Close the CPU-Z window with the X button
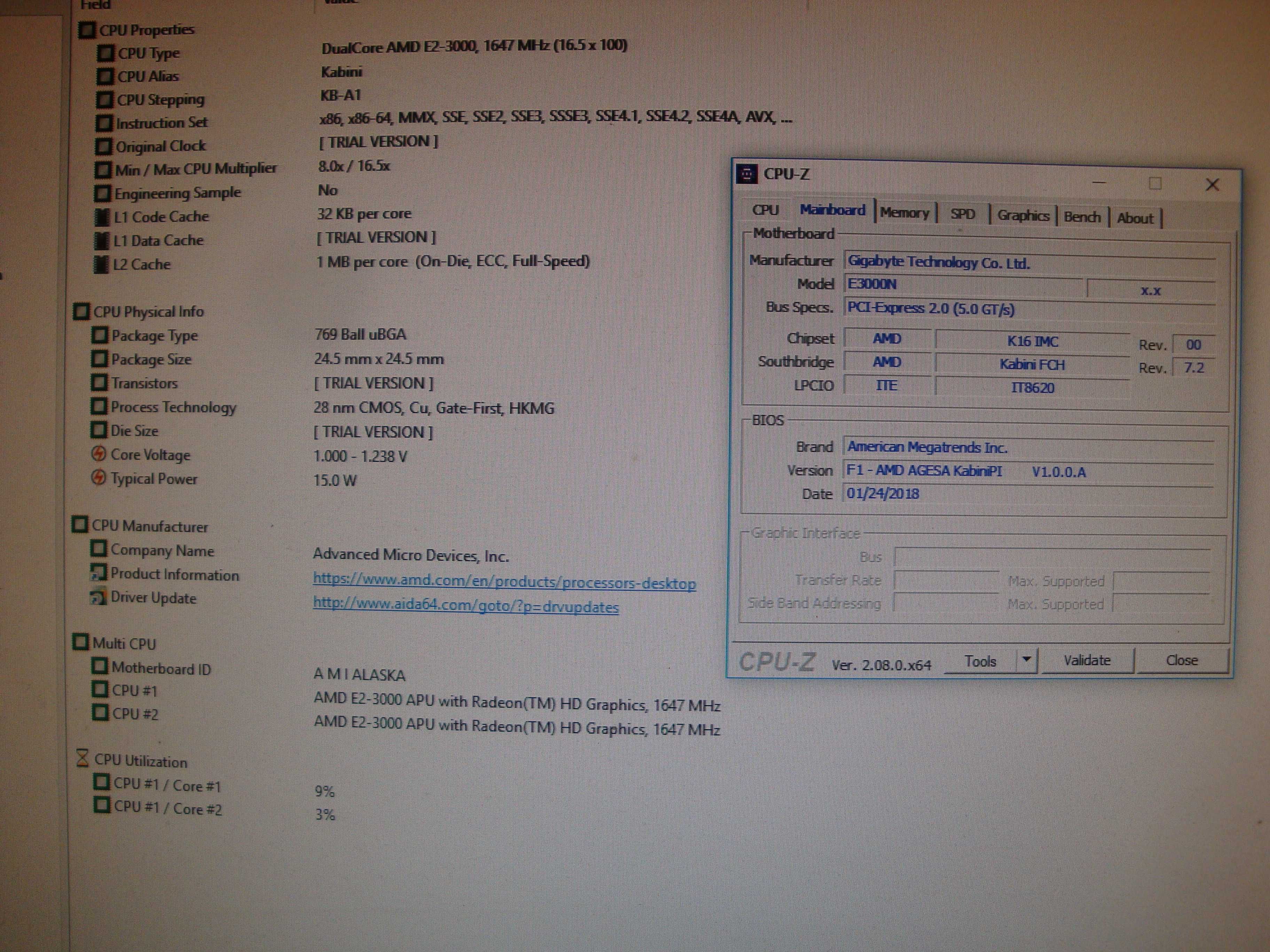 tap(1213, 185)
